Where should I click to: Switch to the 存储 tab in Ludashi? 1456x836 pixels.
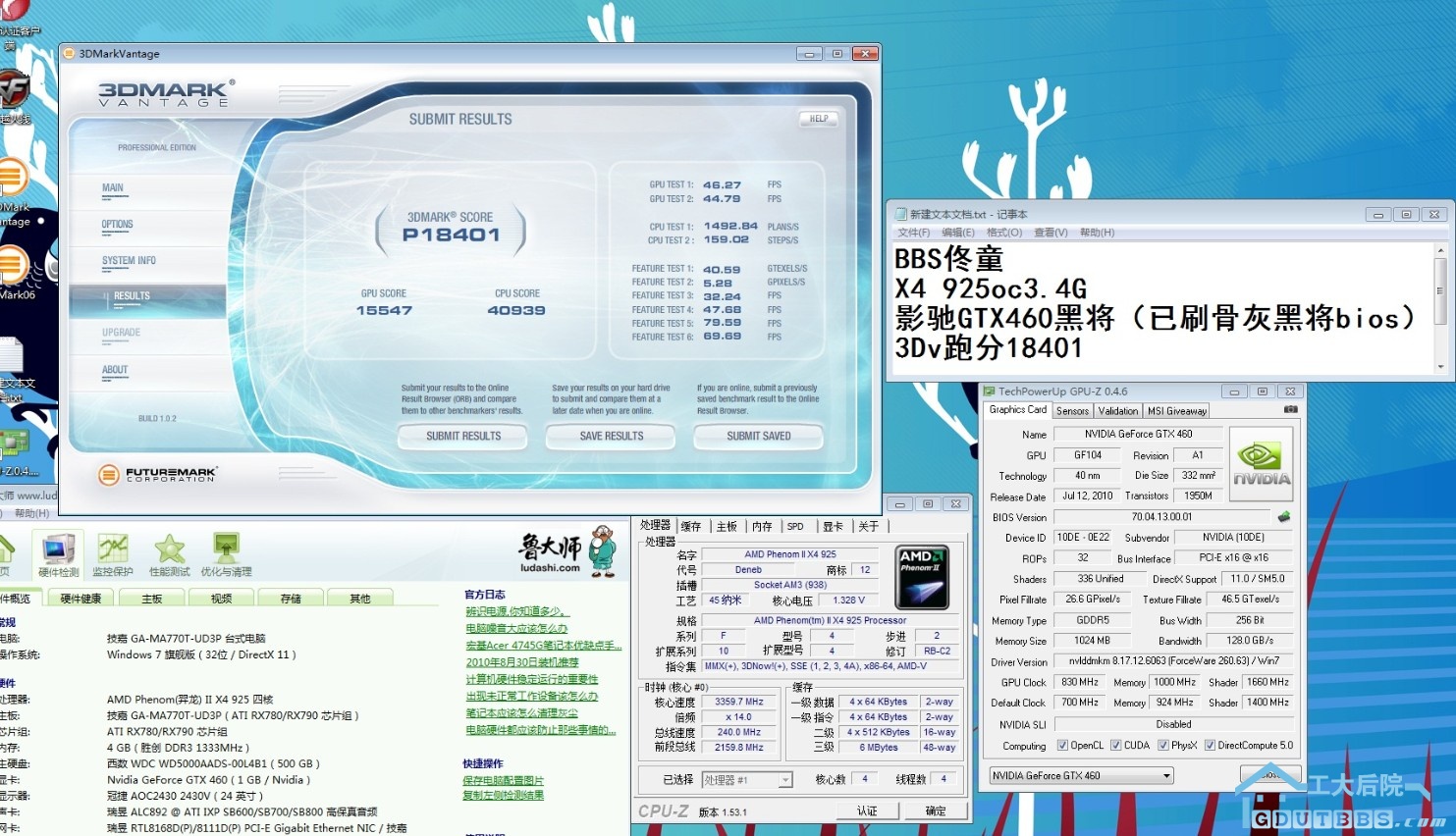[x=291, y=599]
